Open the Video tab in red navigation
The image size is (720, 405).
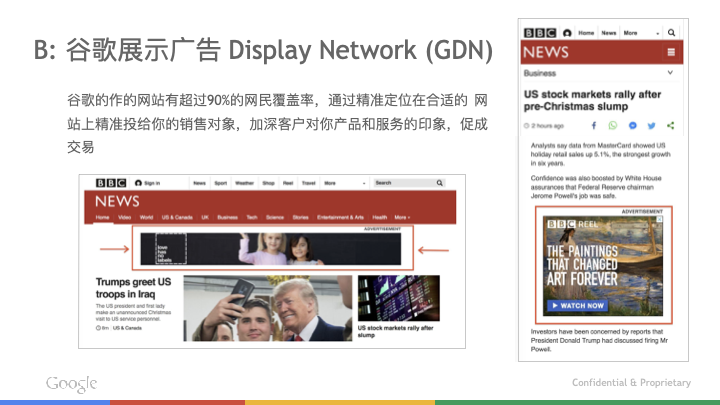tap(124, 217)
